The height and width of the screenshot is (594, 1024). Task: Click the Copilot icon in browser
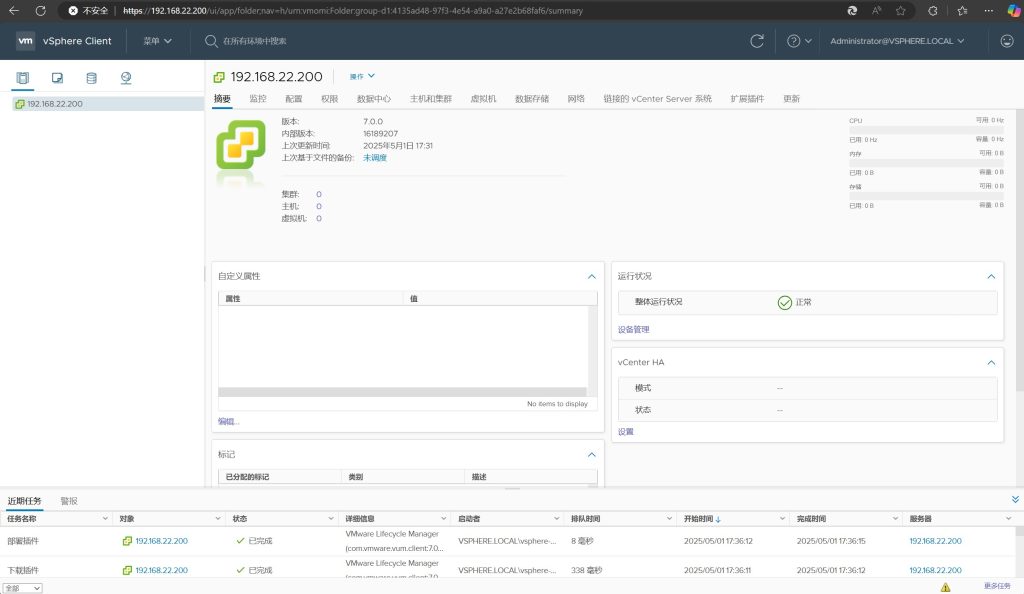pos(1014,10)
